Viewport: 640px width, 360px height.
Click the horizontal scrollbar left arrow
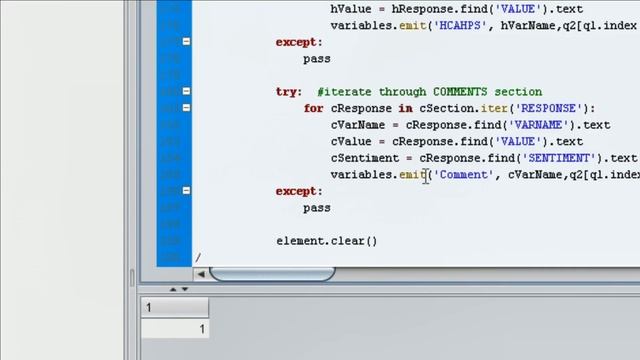pyautogui.click(x=201, y=274)
